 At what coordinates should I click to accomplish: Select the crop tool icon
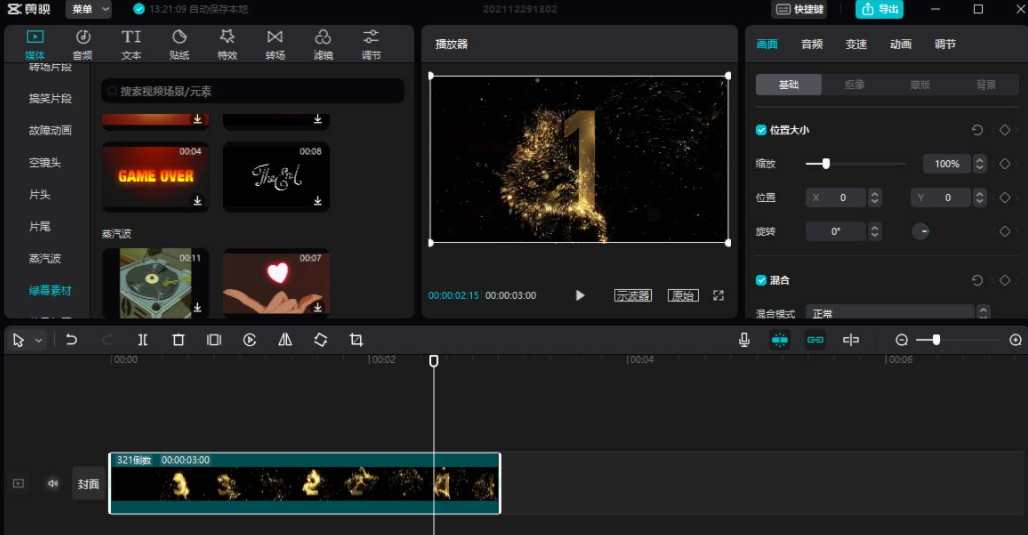point(356,340)
